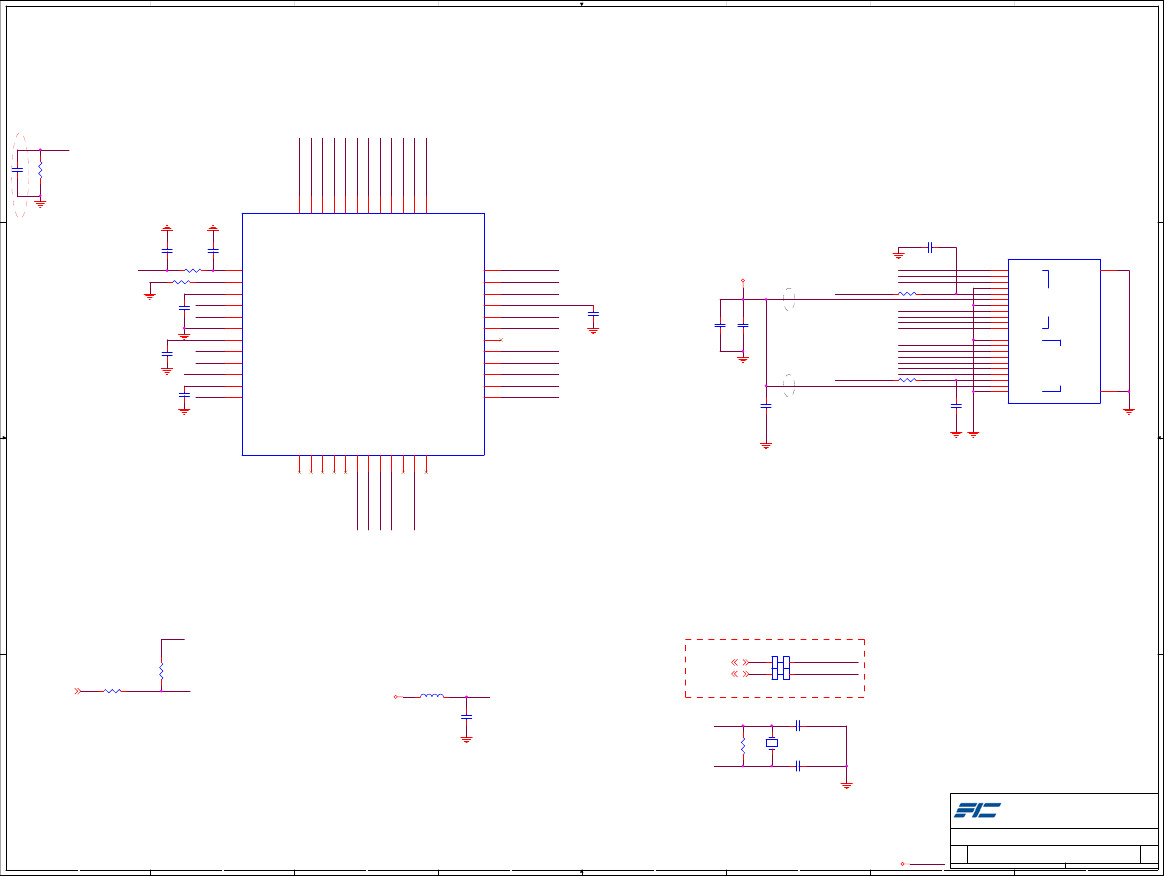Select the inductor symbol in the LC filter

tap(432, 696)
